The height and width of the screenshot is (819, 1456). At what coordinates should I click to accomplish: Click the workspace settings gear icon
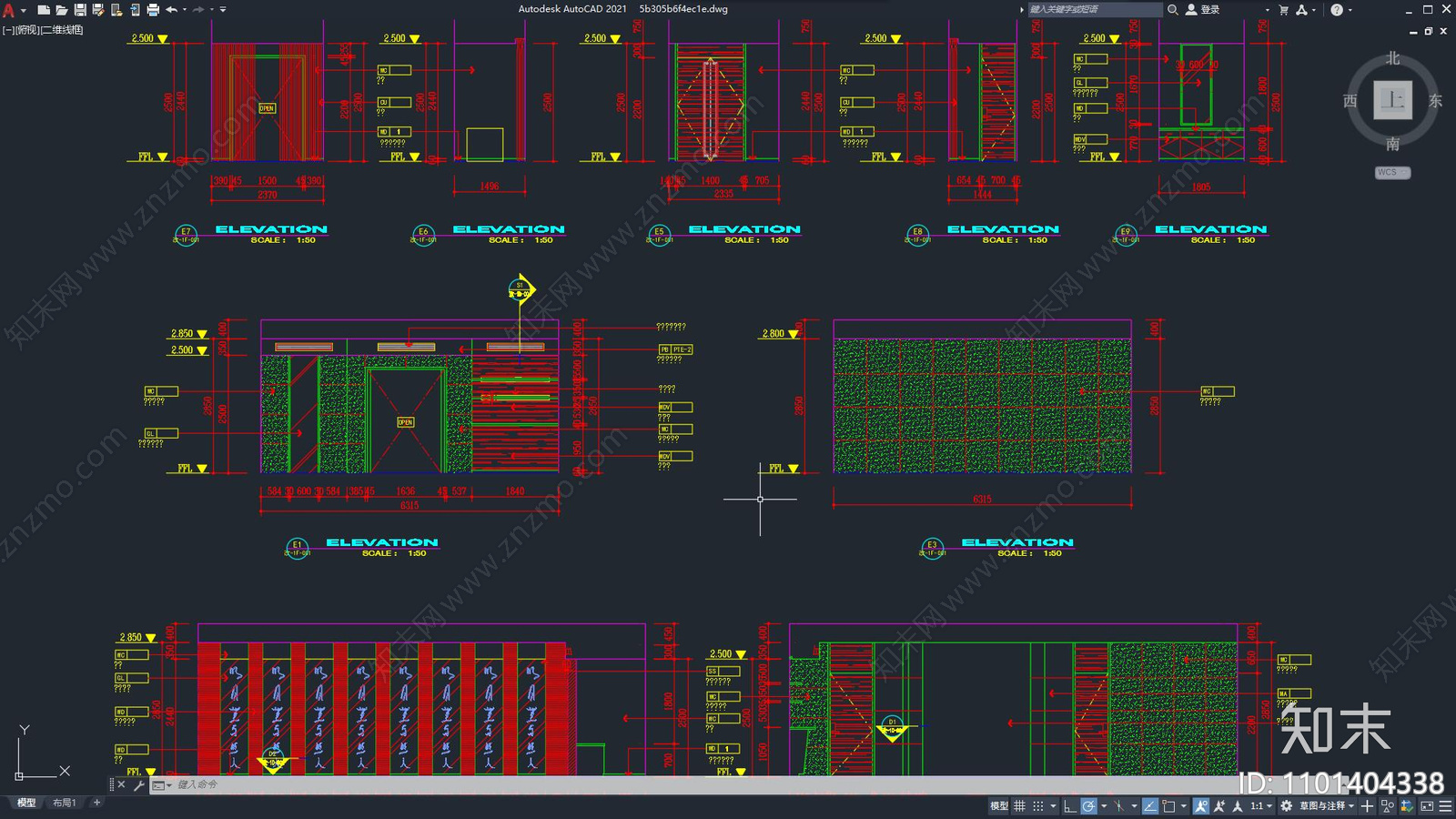point(1286,805)
